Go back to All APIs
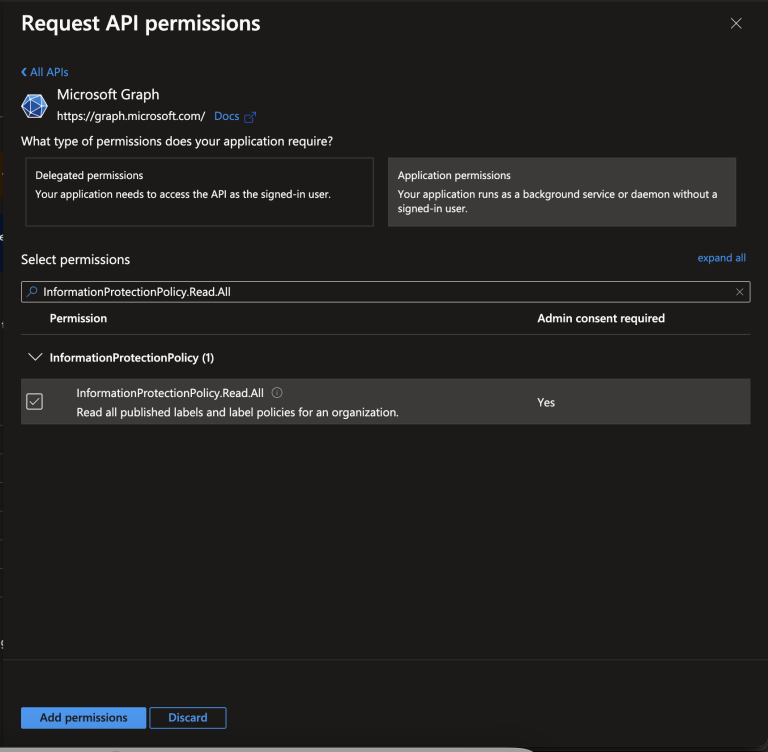The height and width of the screenshot is (752, 768). tap(45, 72)
